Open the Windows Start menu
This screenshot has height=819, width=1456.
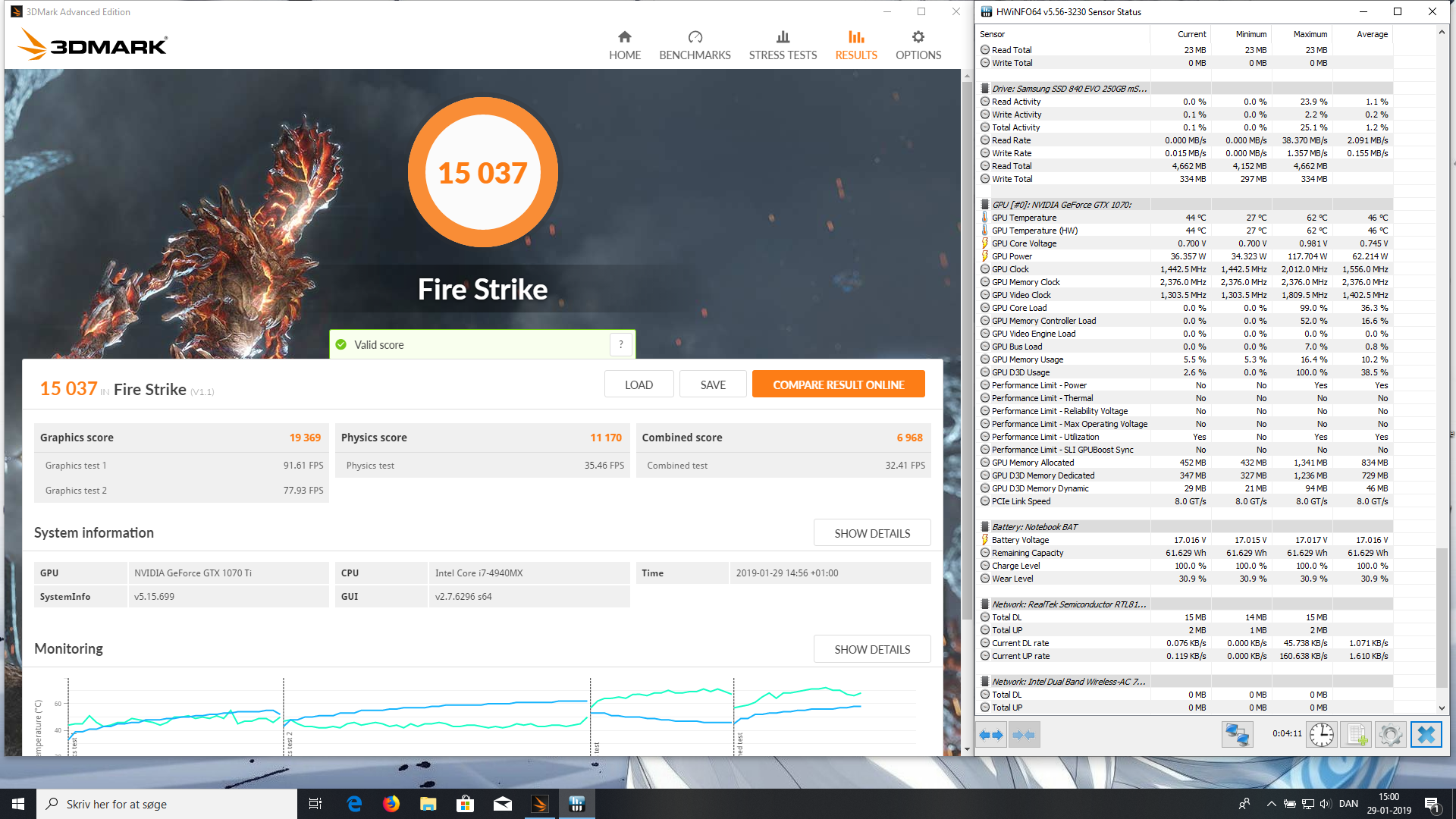tap(18, 804)
